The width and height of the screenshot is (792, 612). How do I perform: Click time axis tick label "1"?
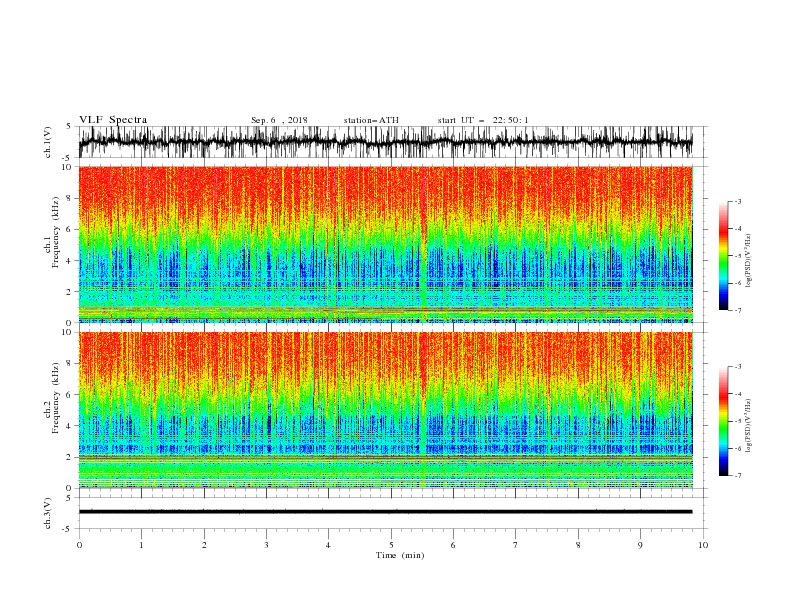pos(141,545)
